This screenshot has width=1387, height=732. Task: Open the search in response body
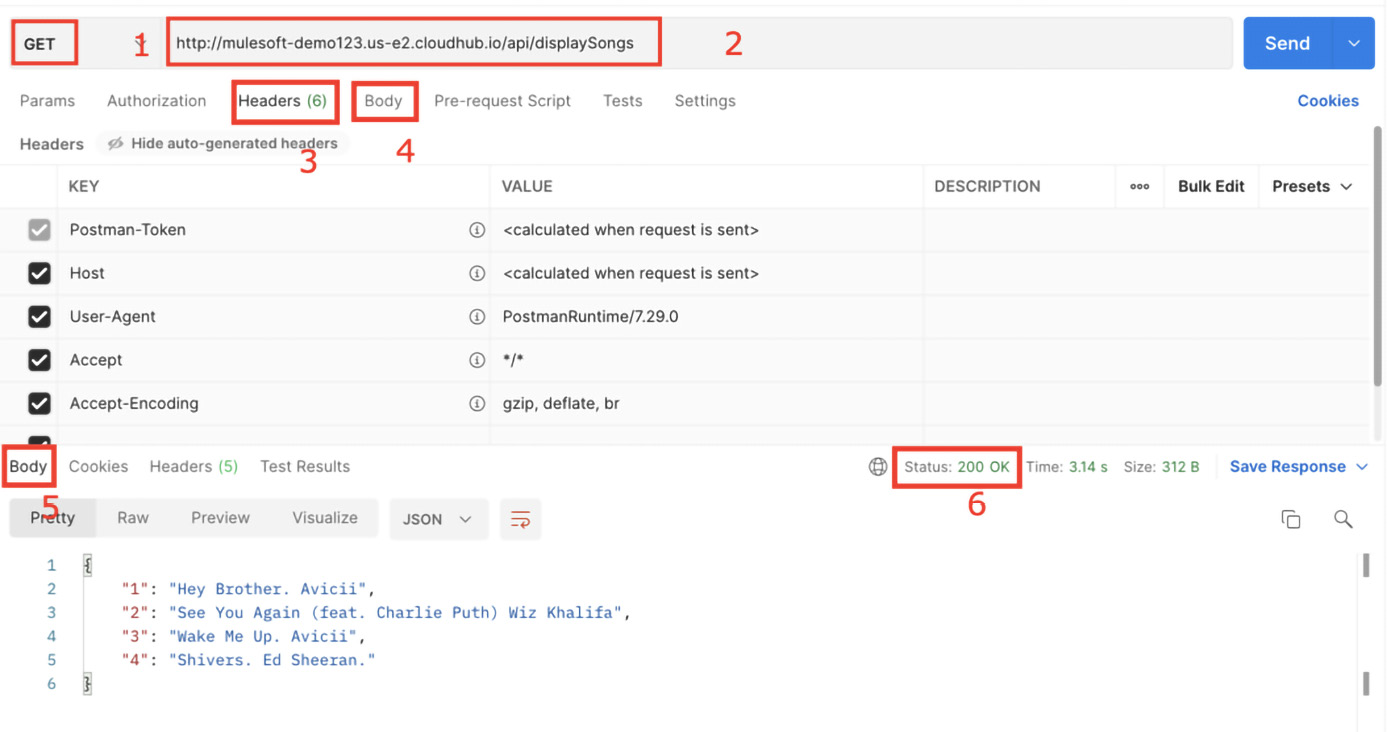(1344, 519)
